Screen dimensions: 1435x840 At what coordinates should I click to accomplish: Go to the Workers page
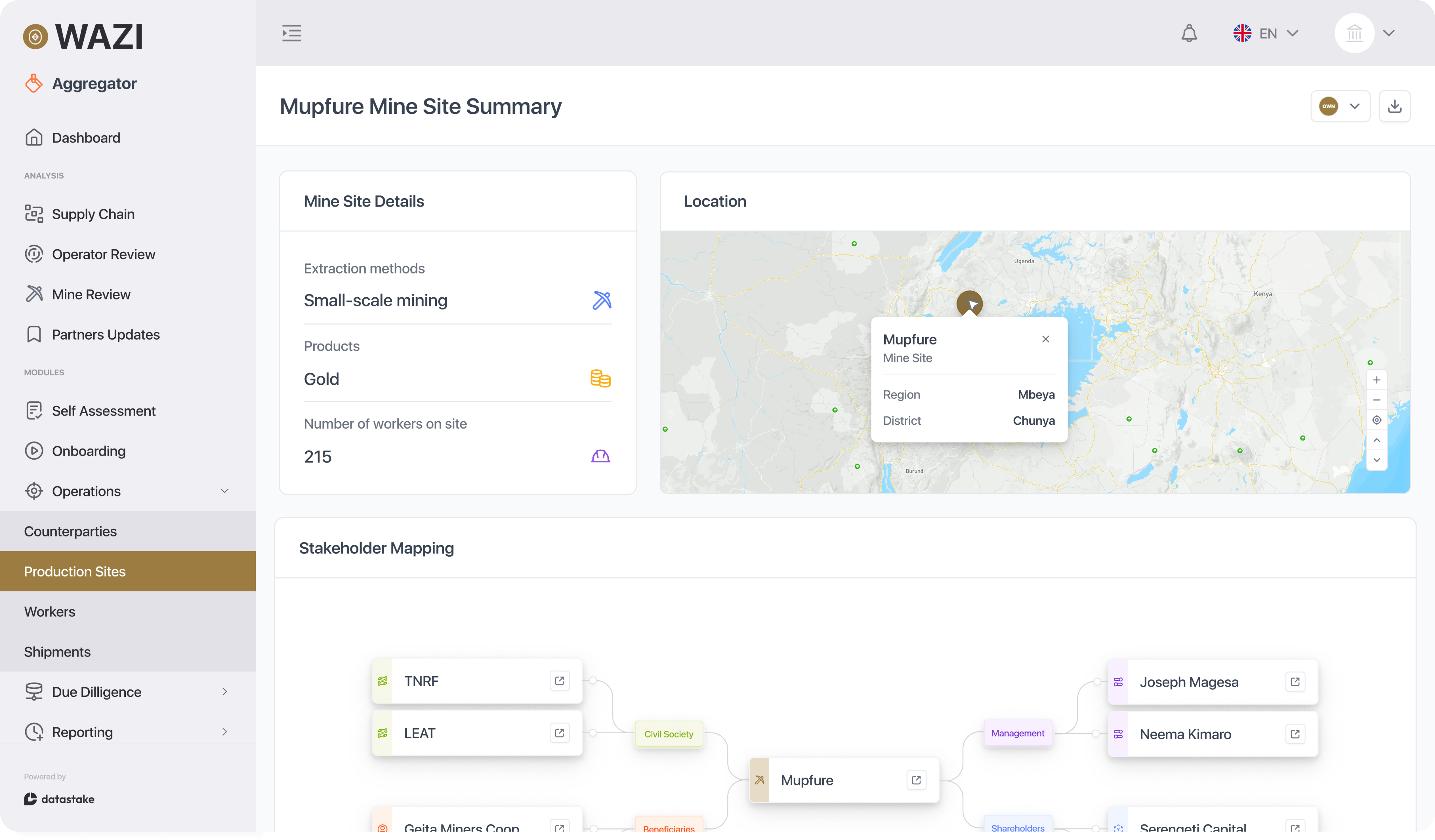[49, 611]
